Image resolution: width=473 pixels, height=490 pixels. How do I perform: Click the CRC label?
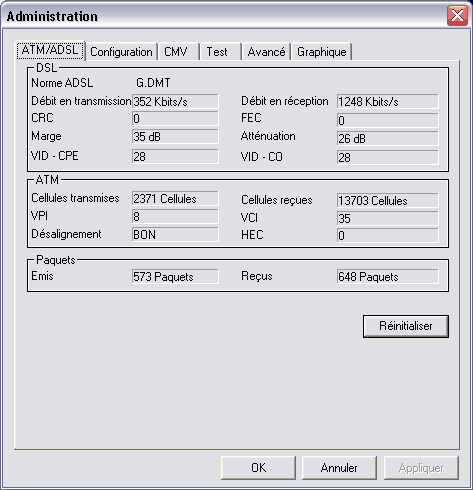[x=42, y=118]
